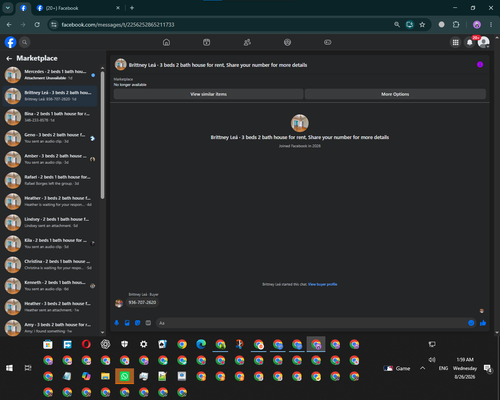Open Settings gear on the taskbar
The image size is (500, 400).
tap(144, 344)
